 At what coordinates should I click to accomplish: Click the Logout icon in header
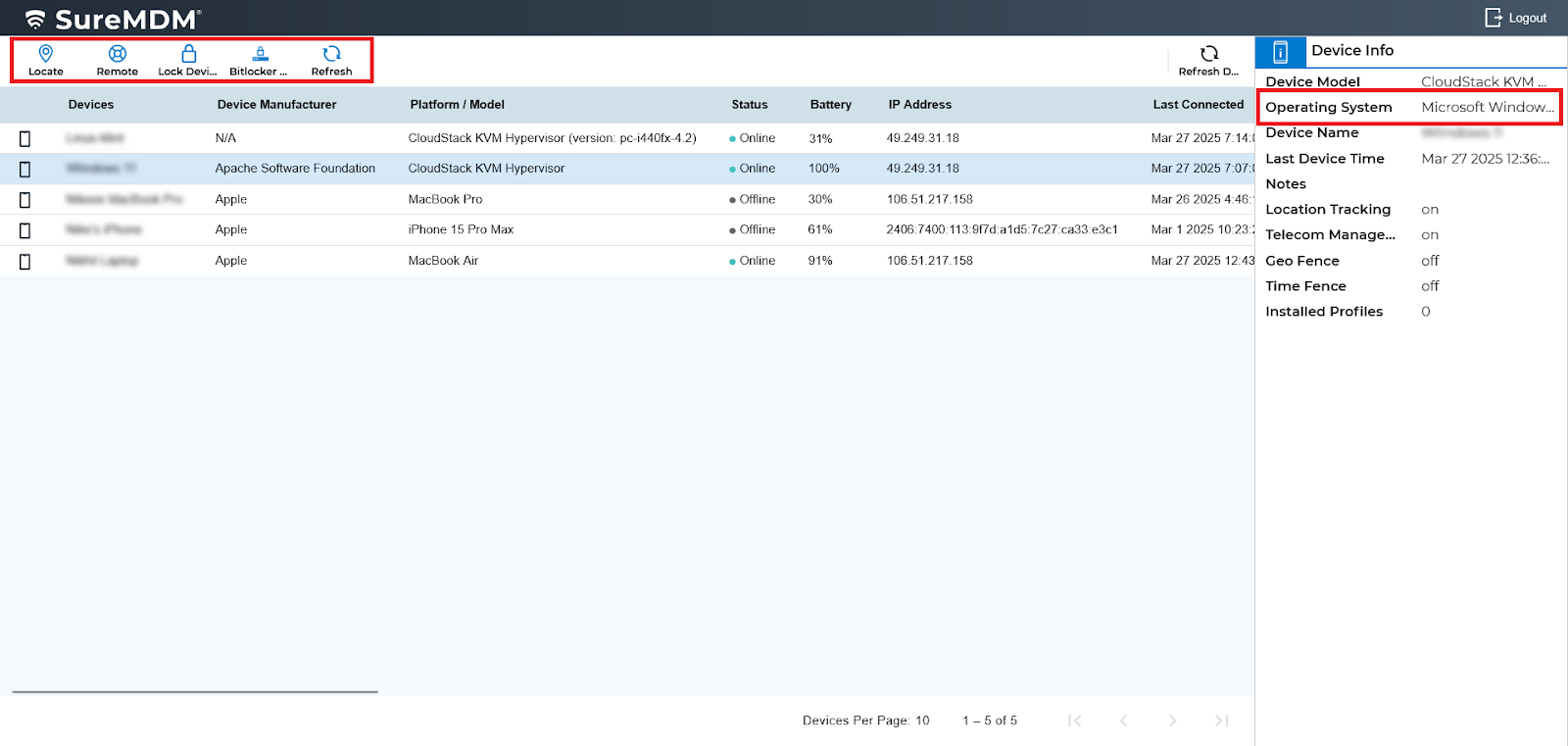point(1493,18)
